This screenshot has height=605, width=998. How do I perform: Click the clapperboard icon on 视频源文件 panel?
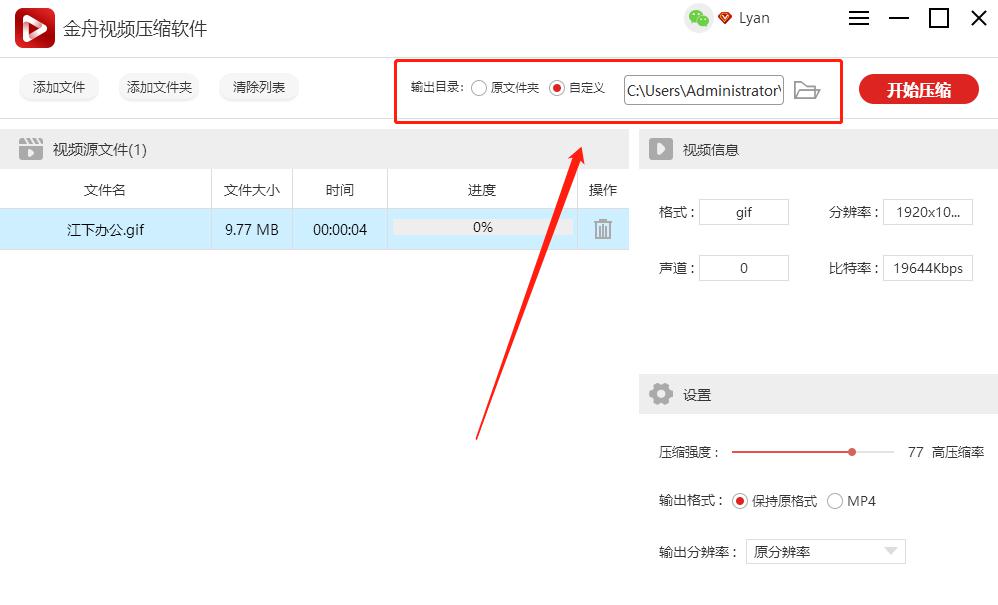[31, 149]
